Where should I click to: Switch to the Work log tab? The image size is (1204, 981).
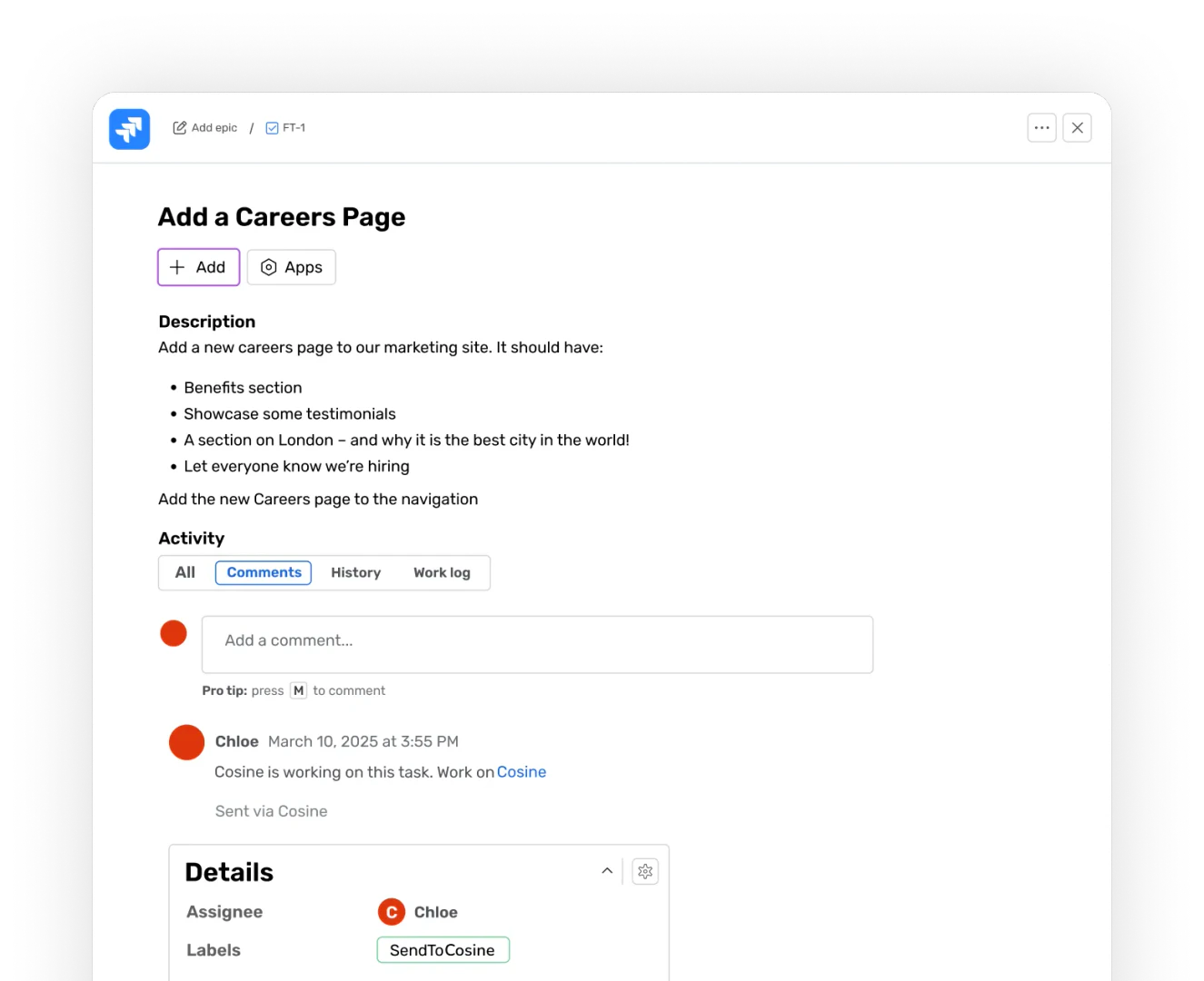pos(442,572)
